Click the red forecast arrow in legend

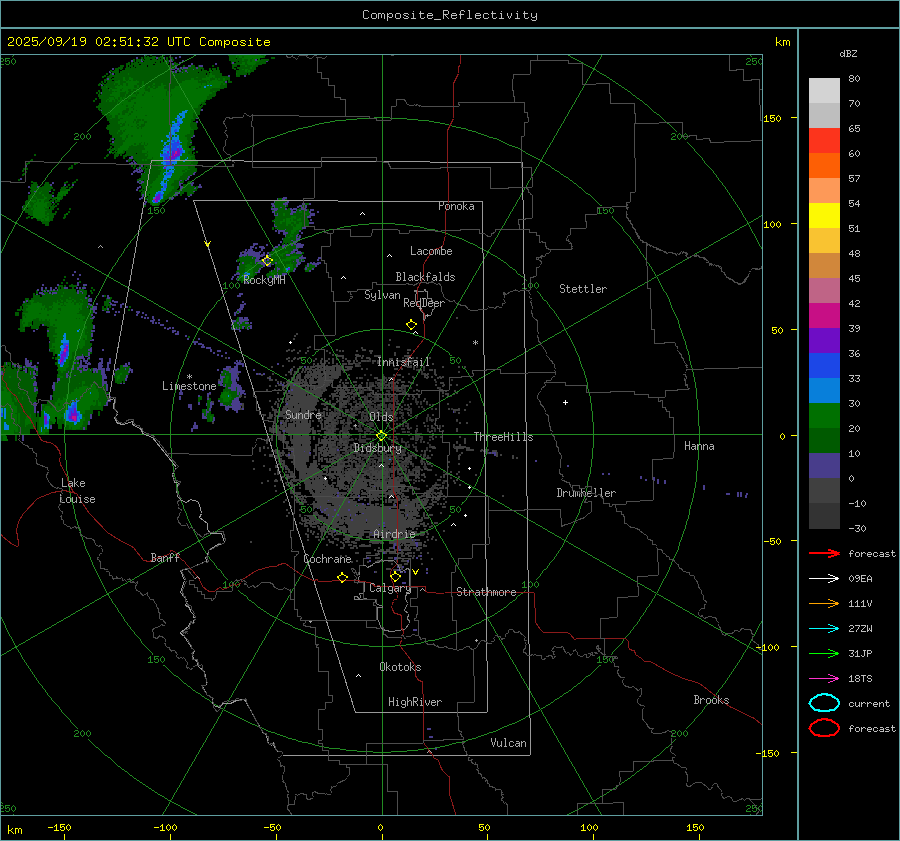click(823, 553)
